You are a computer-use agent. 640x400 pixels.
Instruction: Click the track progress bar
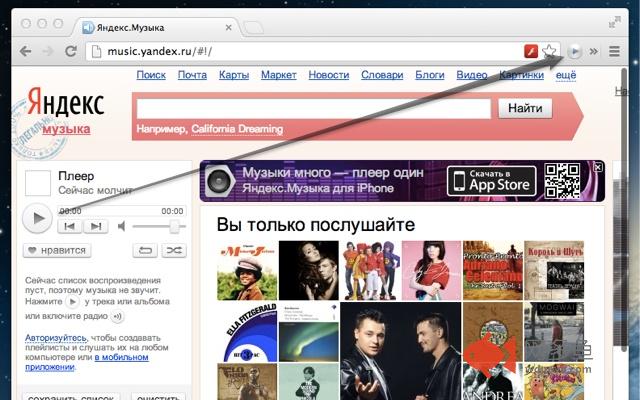tap(121, 211)
